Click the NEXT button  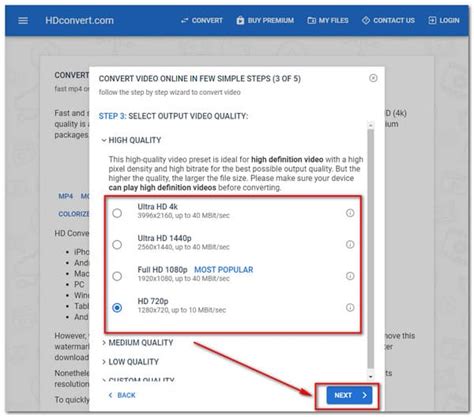tap(349, 395)
